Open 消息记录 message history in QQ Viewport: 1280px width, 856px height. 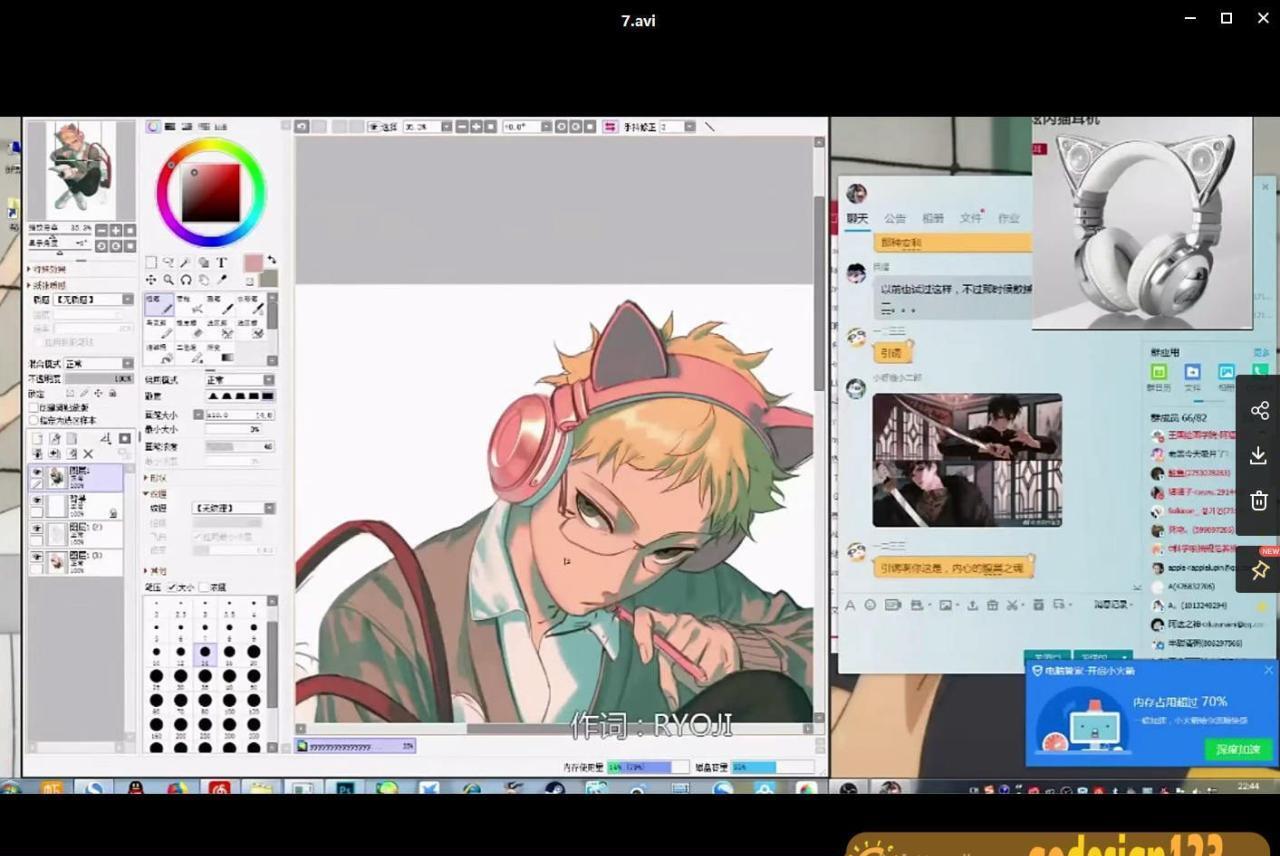click(1112, 604)
